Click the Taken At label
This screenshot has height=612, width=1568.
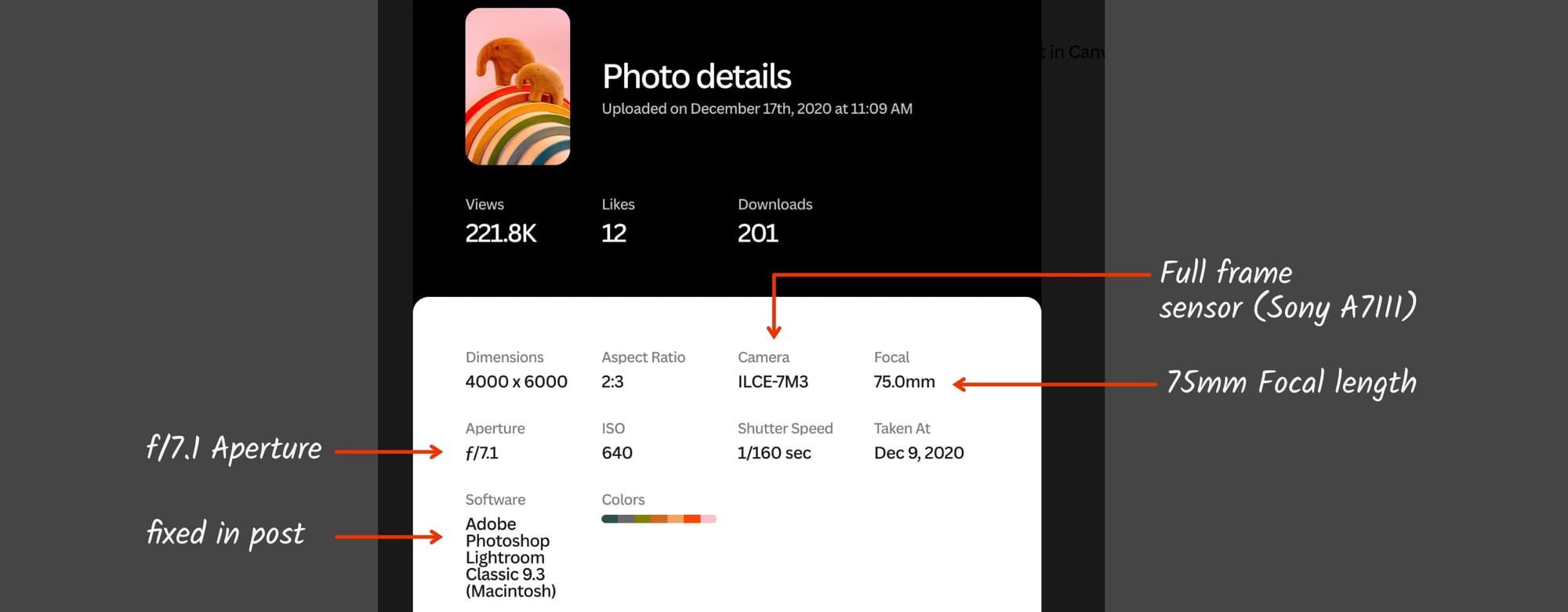(902, 429)
